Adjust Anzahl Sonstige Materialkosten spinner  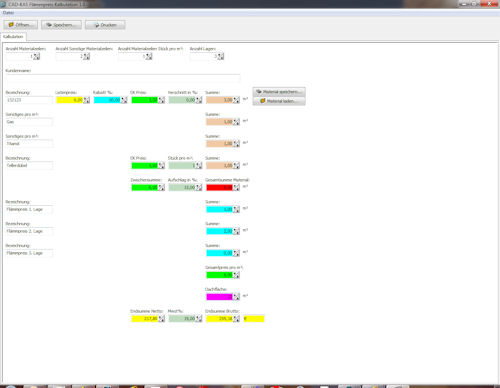(x=87, y=57)
